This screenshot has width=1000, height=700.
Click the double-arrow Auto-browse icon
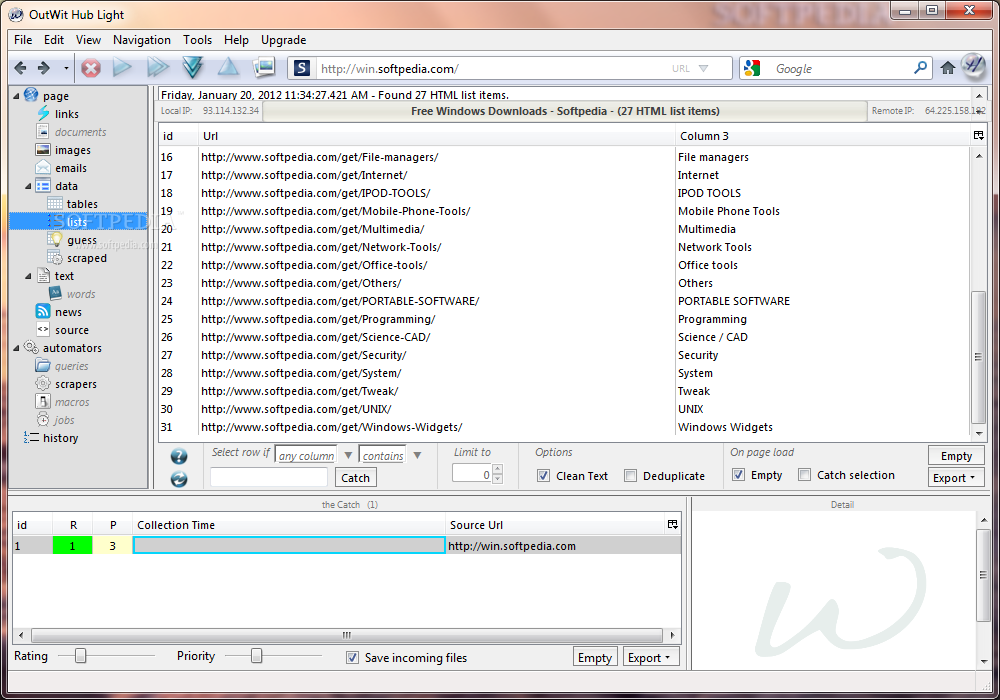pyautogui.click(x=158, y=67)
